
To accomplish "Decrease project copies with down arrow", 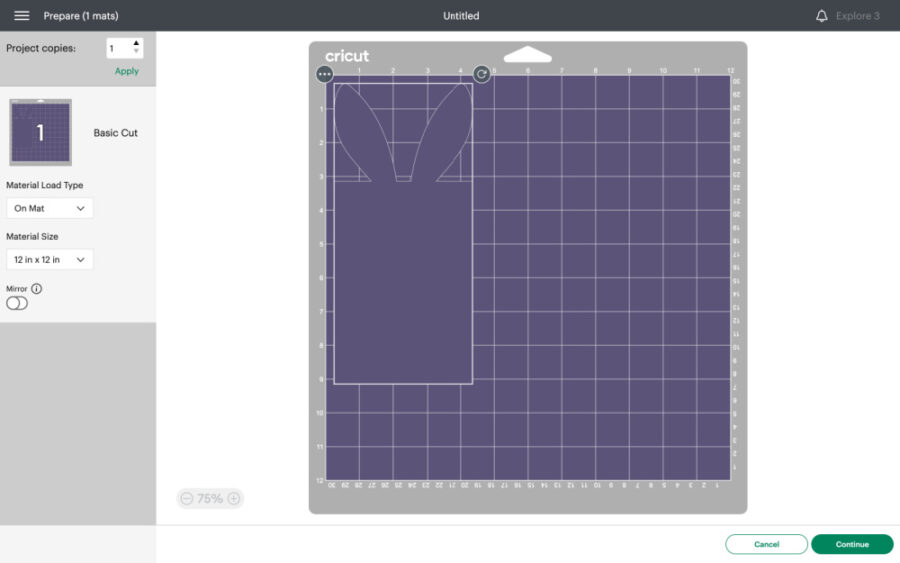I will pyautogui.click(x=136, y=52).
